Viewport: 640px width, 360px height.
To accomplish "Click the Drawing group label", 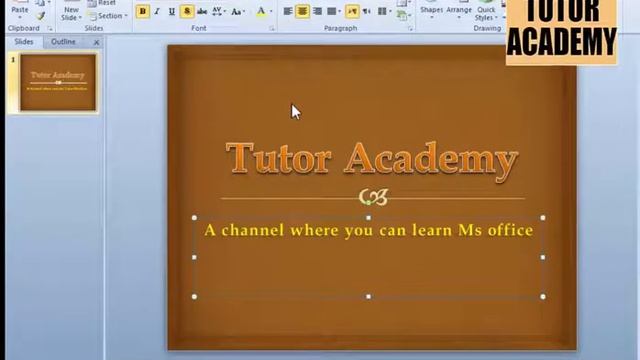I will (x=487, y=29).
